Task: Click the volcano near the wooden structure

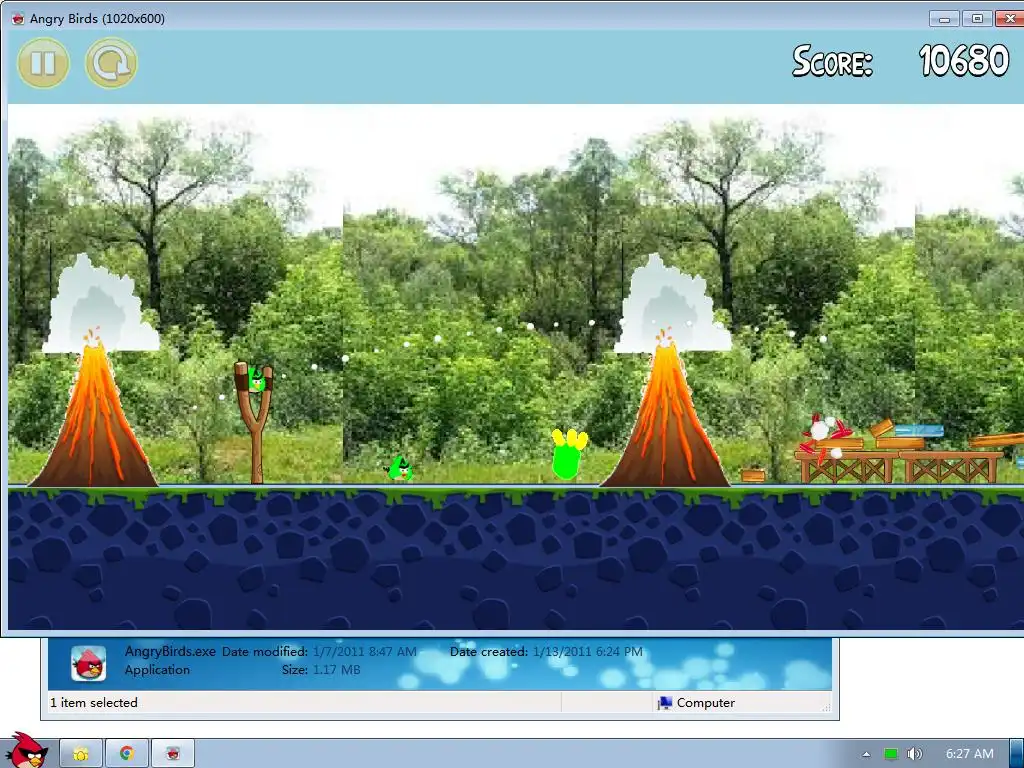Action: click(665, 413)
